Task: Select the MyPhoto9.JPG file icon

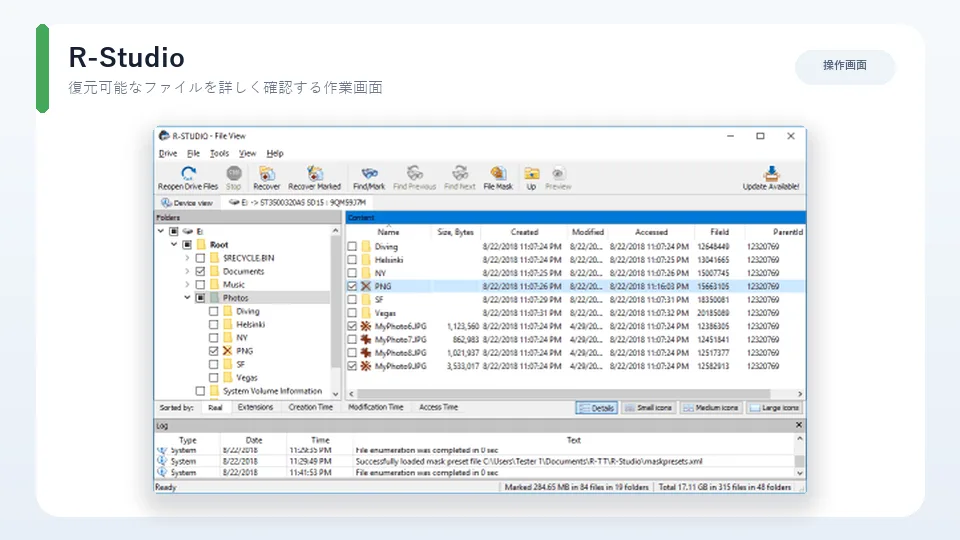Action: 366,366
